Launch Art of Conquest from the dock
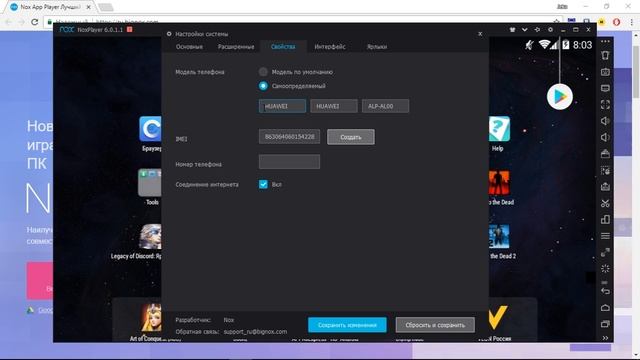This screenshot has width=640, height=360. (151, 318)
